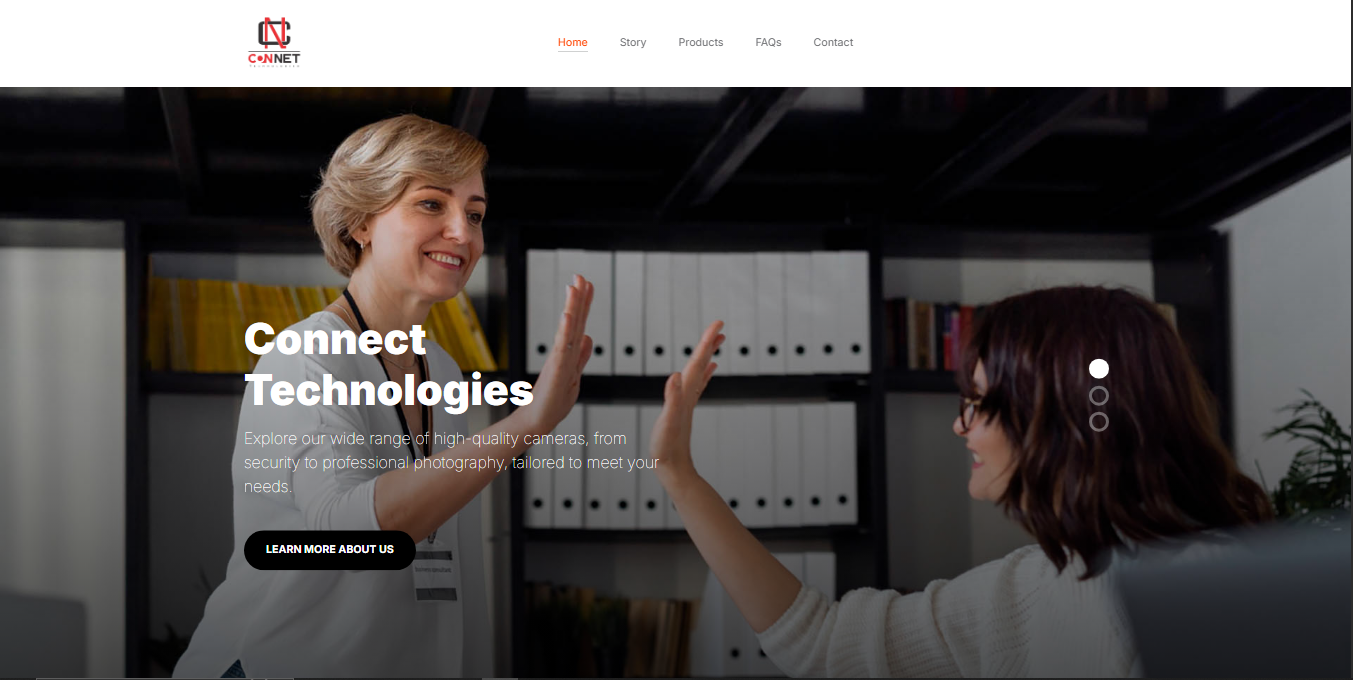
Task: Click the hero description paragraph about cameras
Action: click(452, 463)
